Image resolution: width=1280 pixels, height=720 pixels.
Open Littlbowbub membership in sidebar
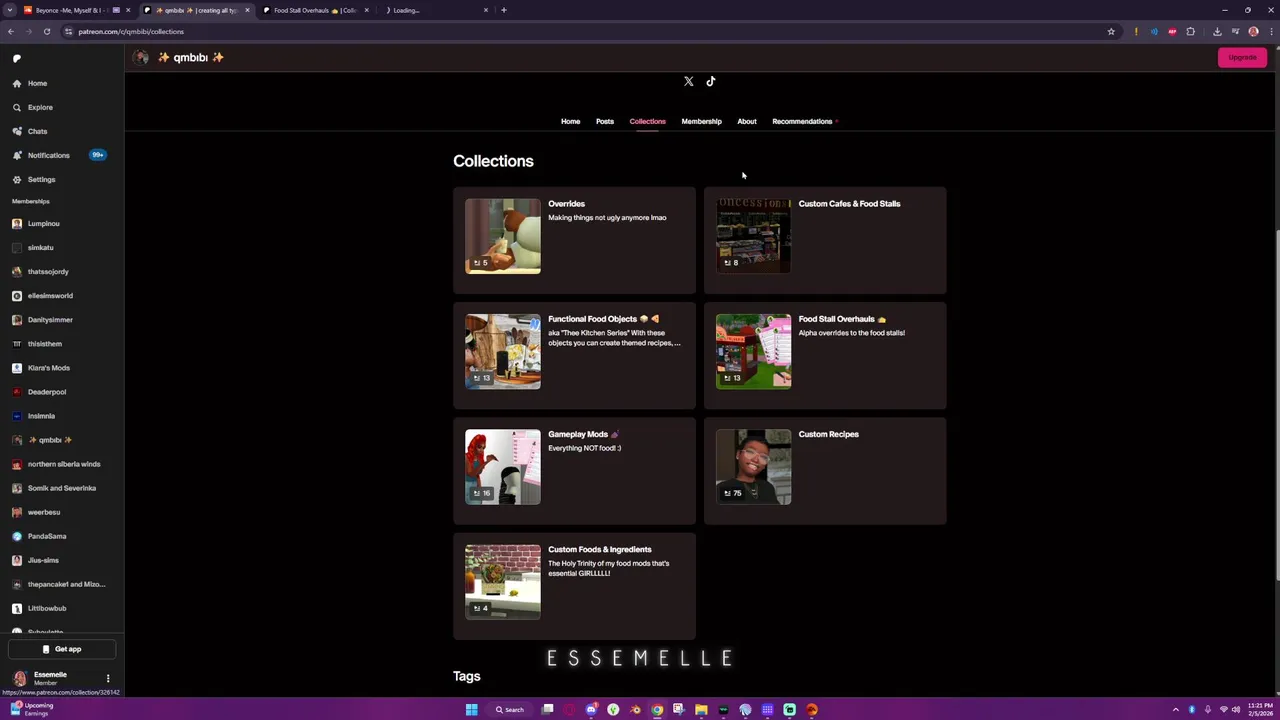click(46, 608)
